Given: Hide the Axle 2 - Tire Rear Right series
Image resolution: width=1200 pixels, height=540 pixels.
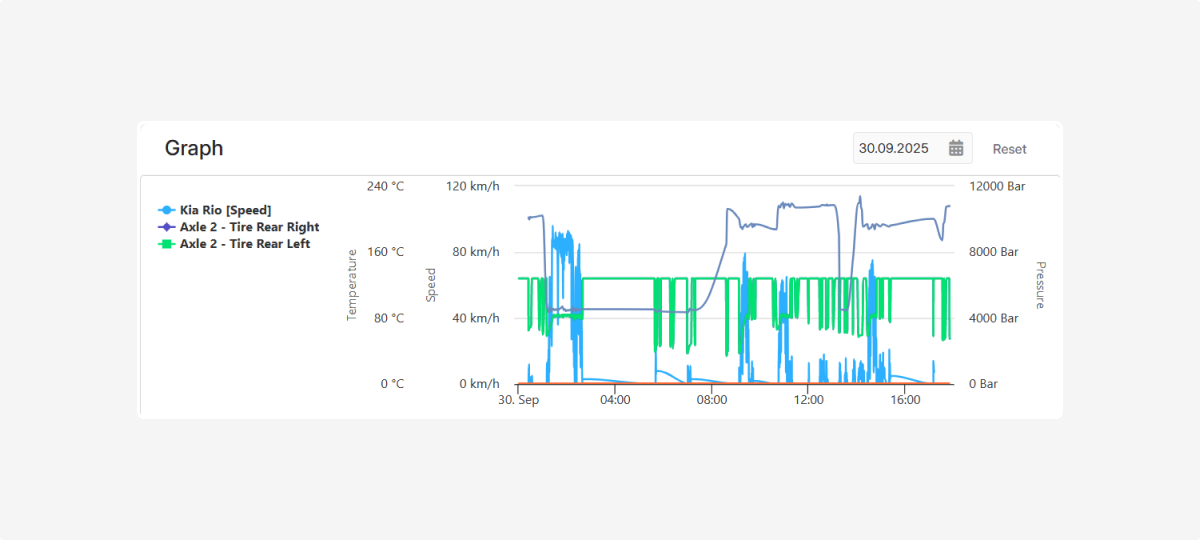Looking at the screenshot, I should (249, 227).
